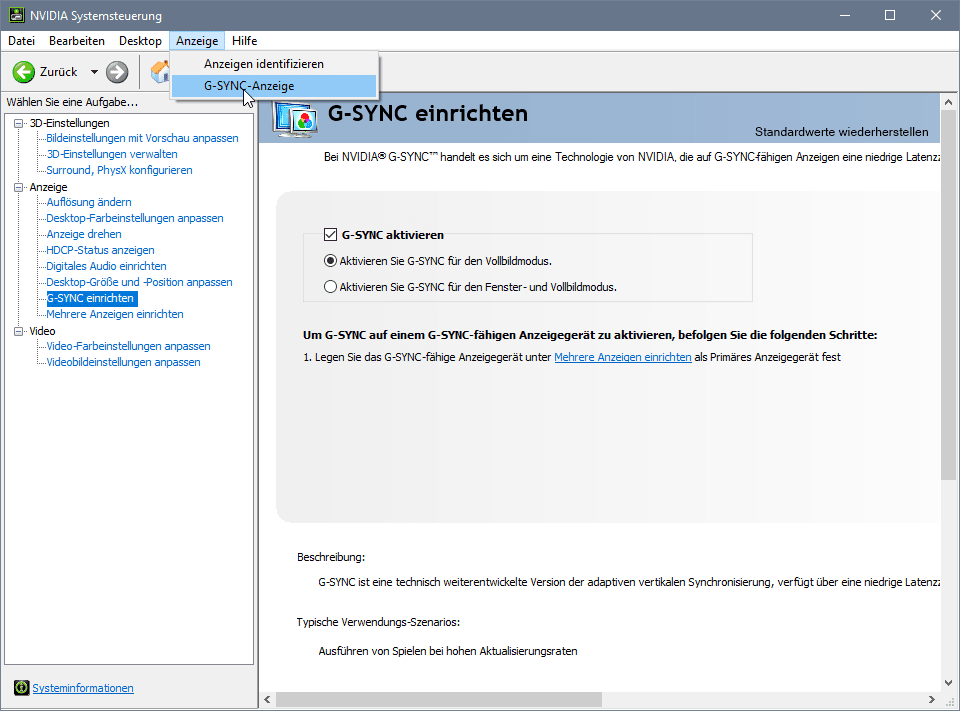Collapse the Video tree node
Screen dimensions: 960x711
click(19, 331)
